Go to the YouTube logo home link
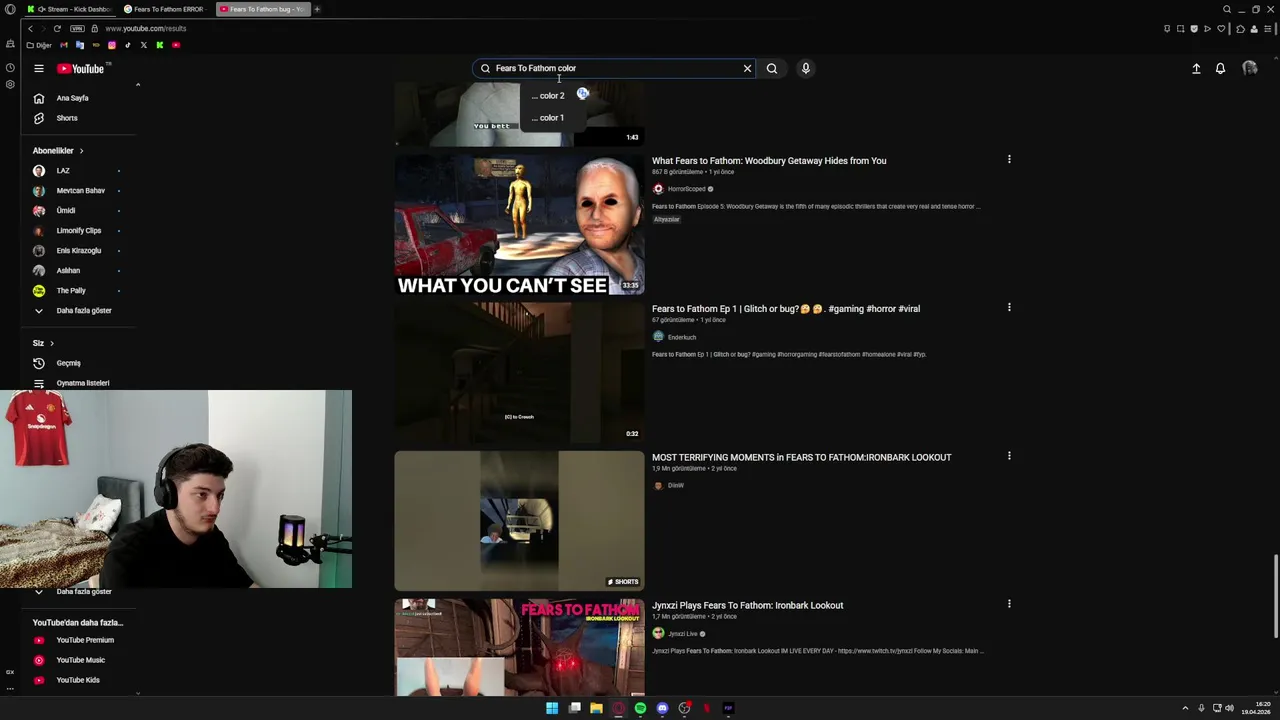The height and width of the screenshot is (720, 1280). coord(81,69)
